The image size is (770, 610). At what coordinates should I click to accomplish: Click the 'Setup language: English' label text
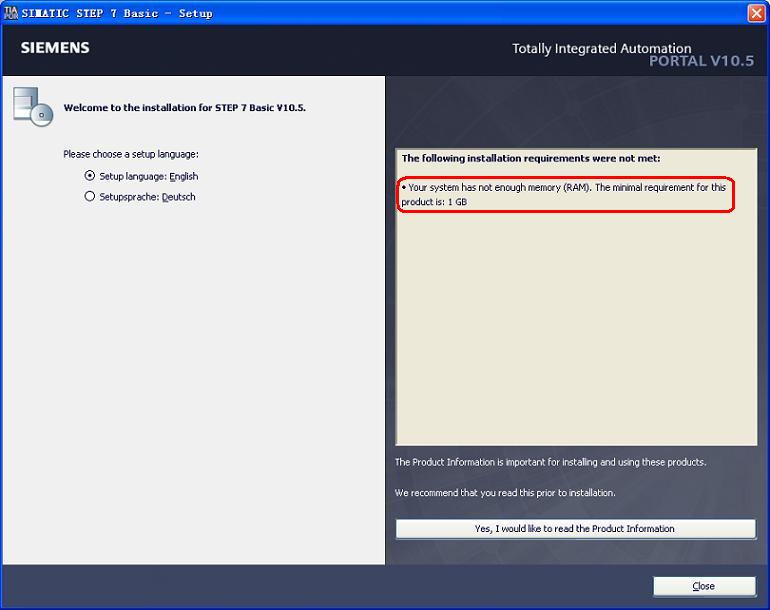148,176
